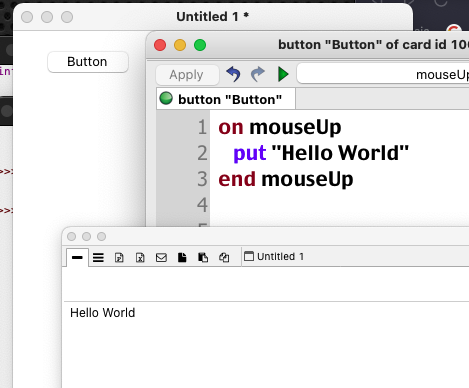Minimize the script editor window
This screenshot has width=469, height=388.
click(x=180, y=45)
